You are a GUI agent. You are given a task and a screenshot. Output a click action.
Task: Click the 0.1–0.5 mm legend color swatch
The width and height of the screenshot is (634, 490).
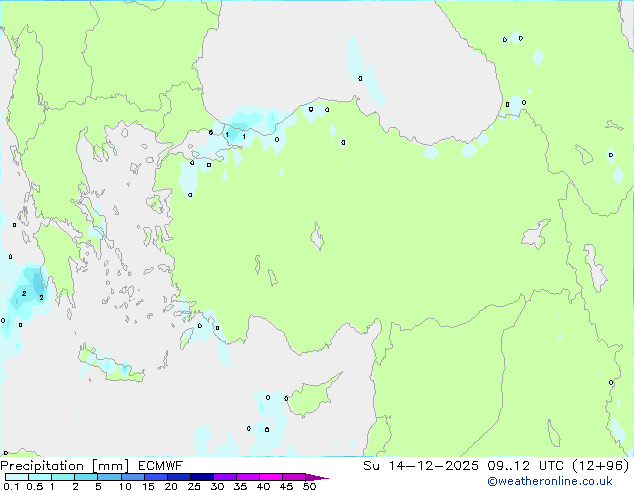[17, 477]
